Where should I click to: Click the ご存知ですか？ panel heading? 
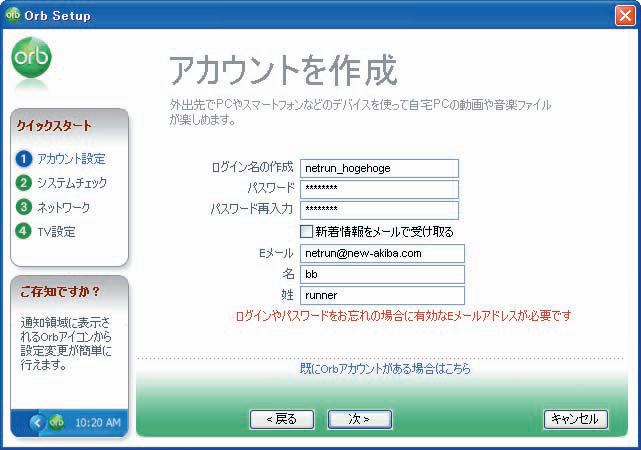tap(60, 291)
